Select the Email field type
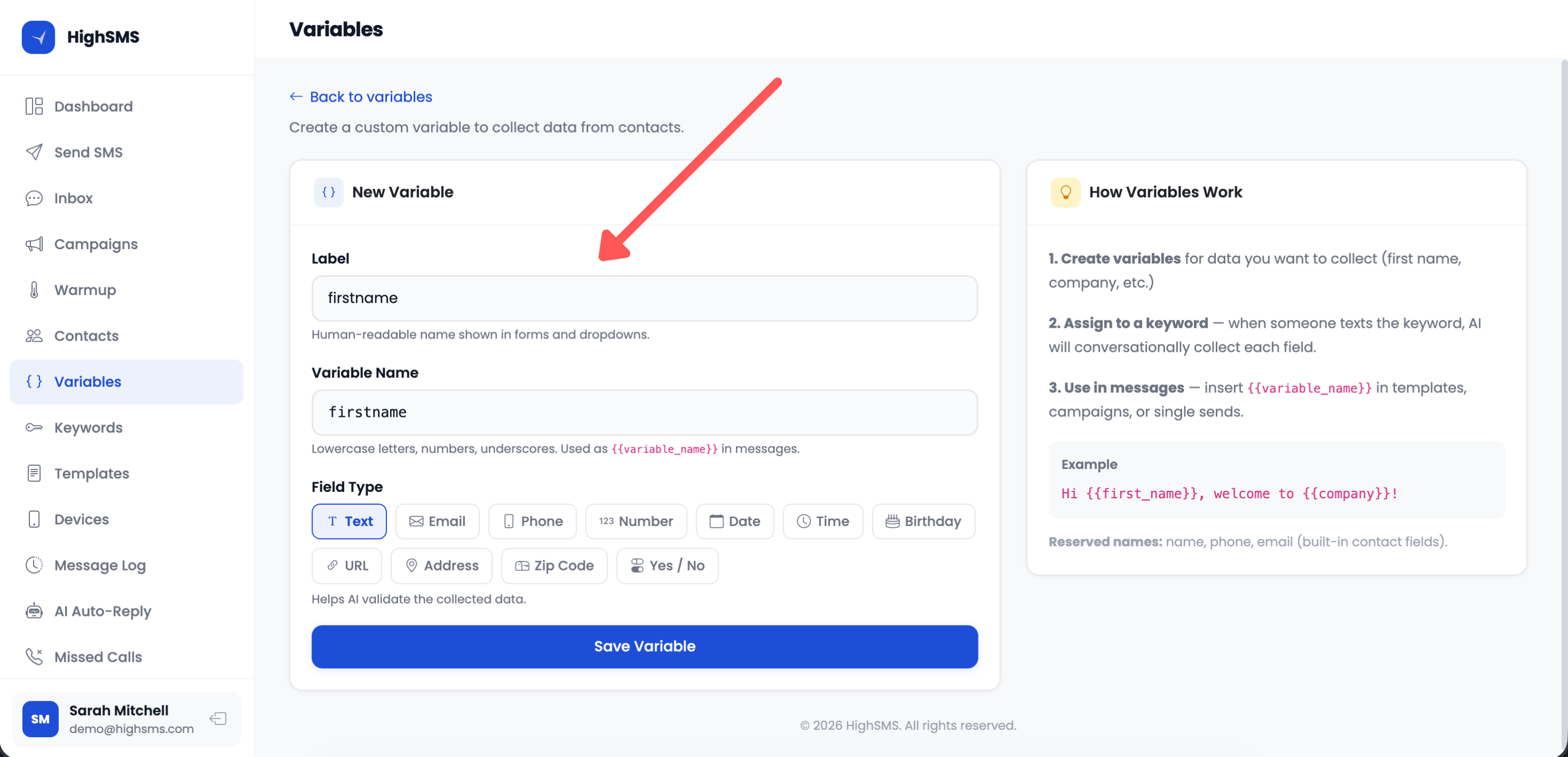This screenshot has height=757, width=1568. pos(437,521)
